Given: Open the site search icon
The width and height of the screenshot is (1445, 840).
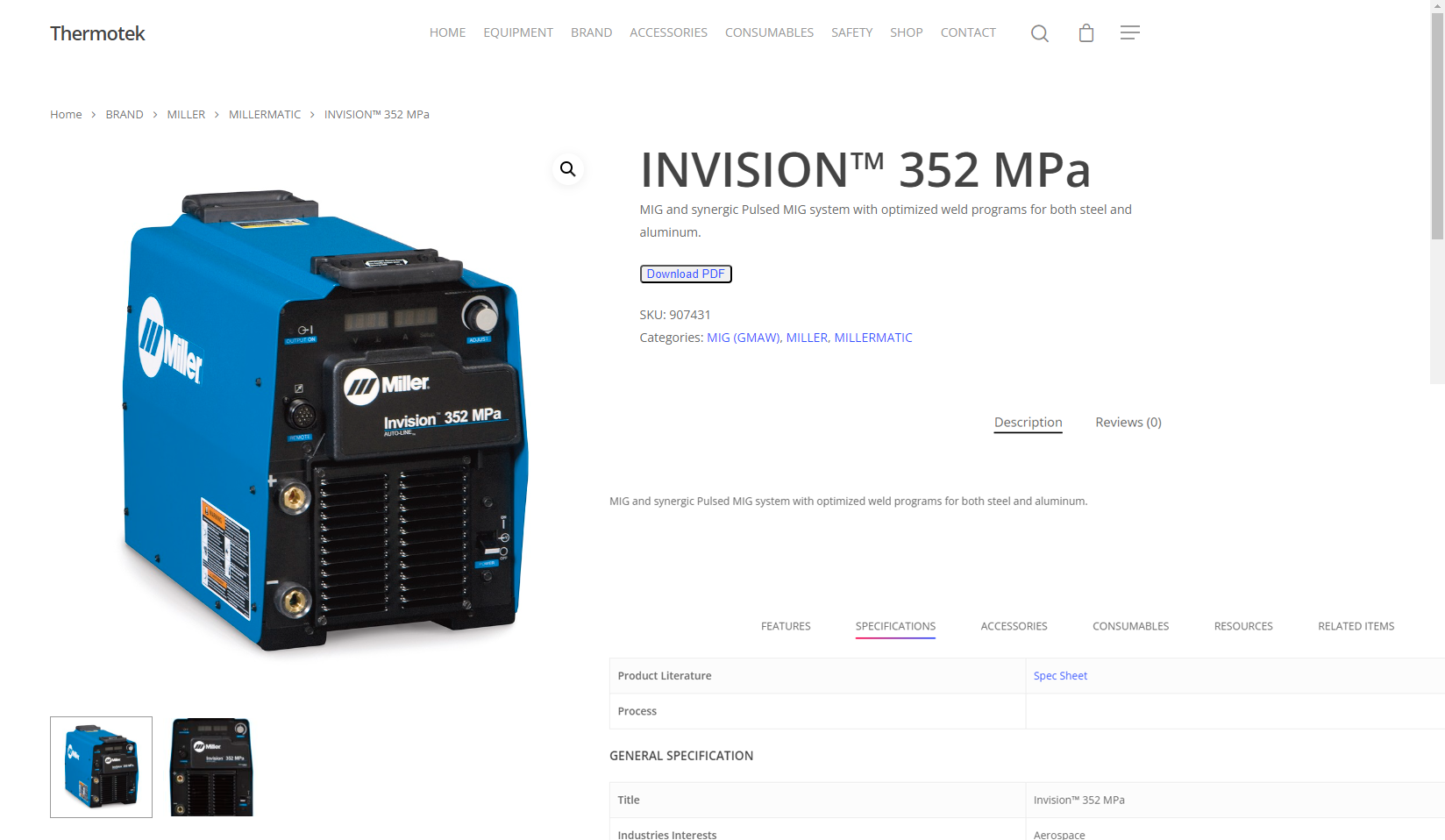Looking at the screenshot, I should [1039, 33].
